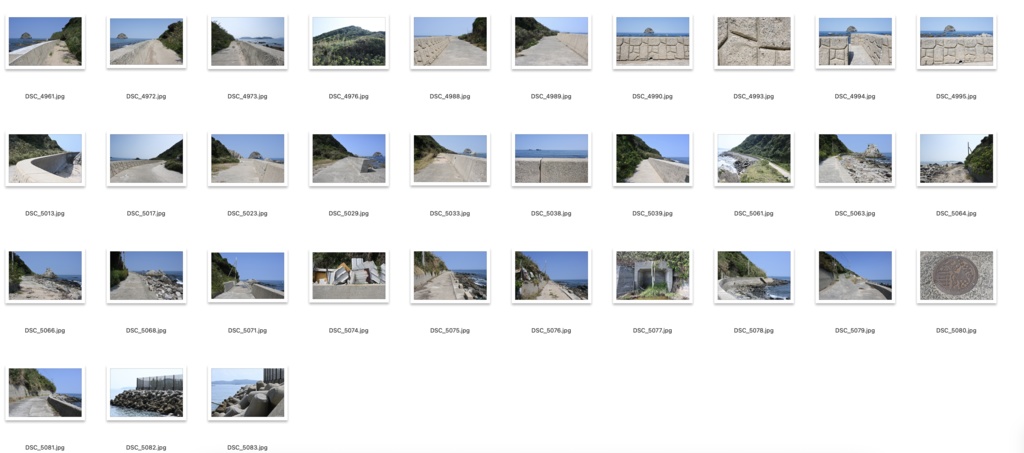Viewport: 1024px width, 453px height.
Task: Choose the DSC_5075.jpg photo thumbnail
Action: tap(450, 275)
